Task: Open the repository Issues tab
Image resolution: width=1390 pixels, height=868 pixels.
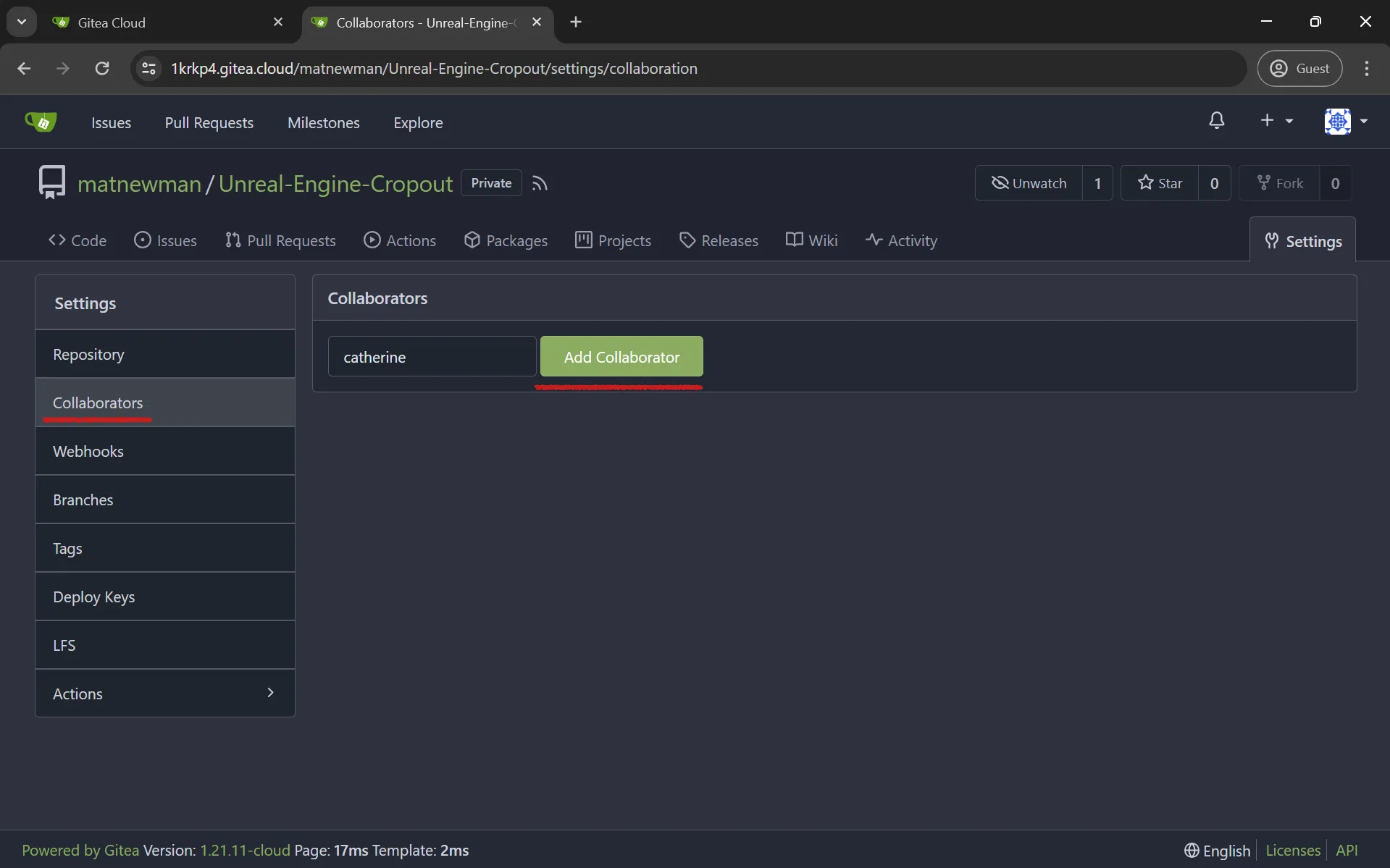Action: (165, 240)
